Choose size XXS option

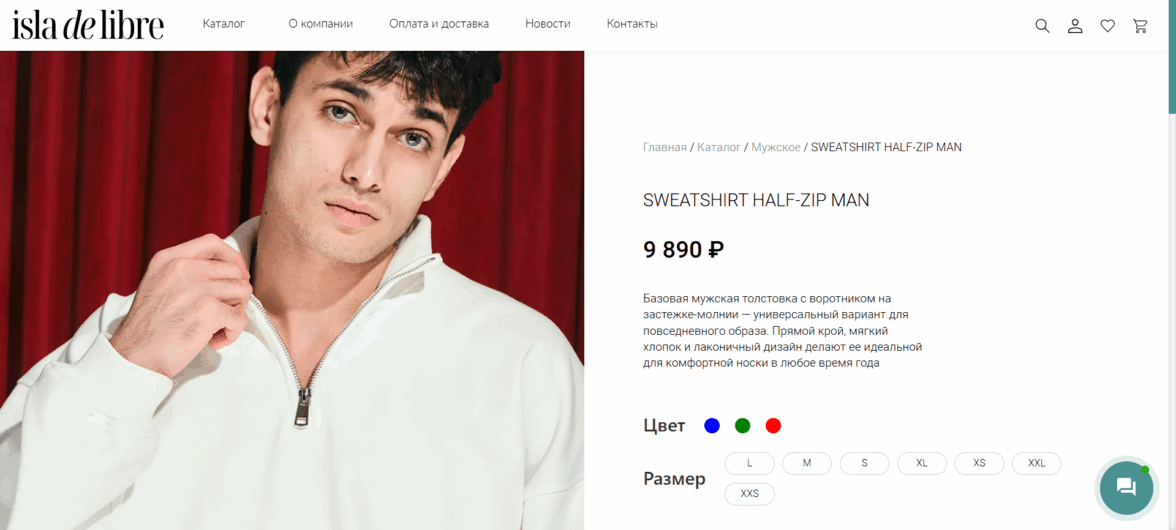749,494
